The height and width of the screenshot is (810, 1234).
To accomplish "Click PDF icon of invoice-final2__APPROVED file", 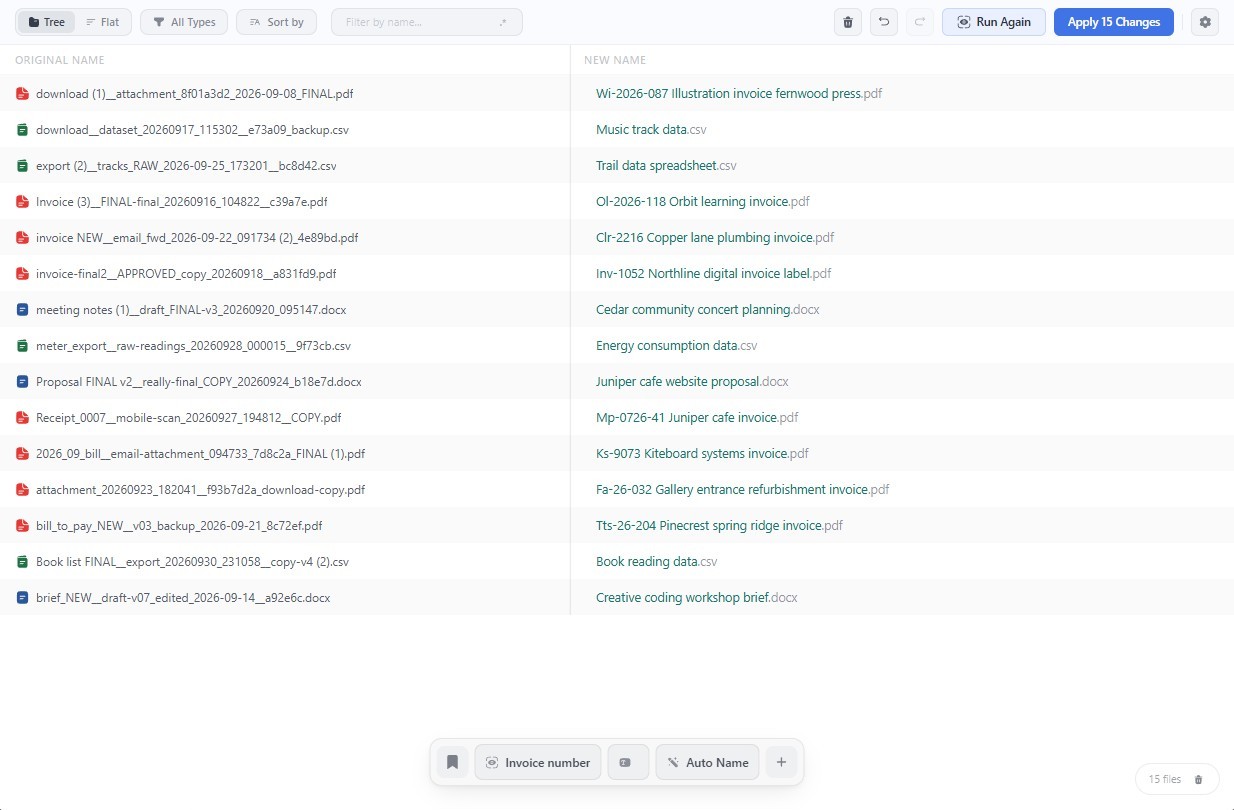I will tap(22, 274).
